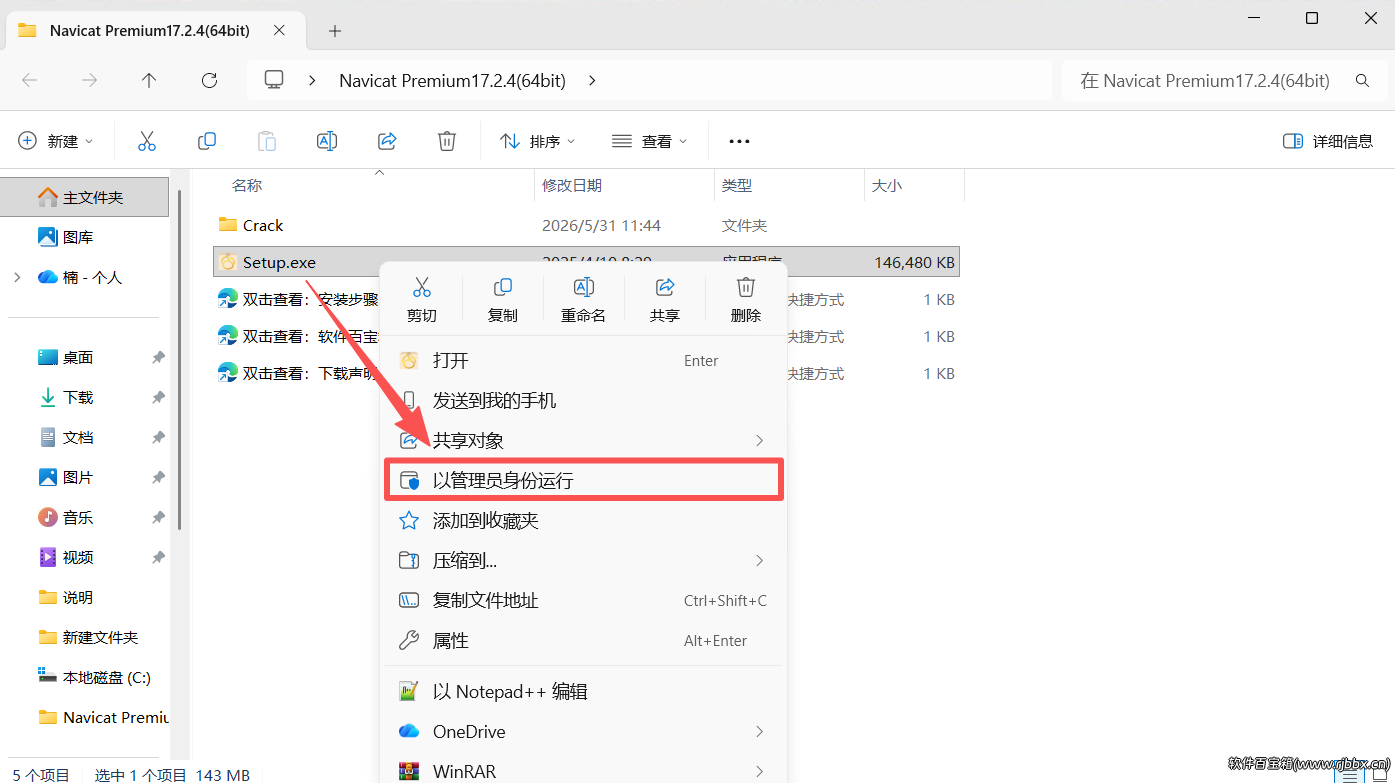The width and height of the screenshot is (1395, 783).
Task: Expand the 共享对象 submenu
Action: point(760,440)
